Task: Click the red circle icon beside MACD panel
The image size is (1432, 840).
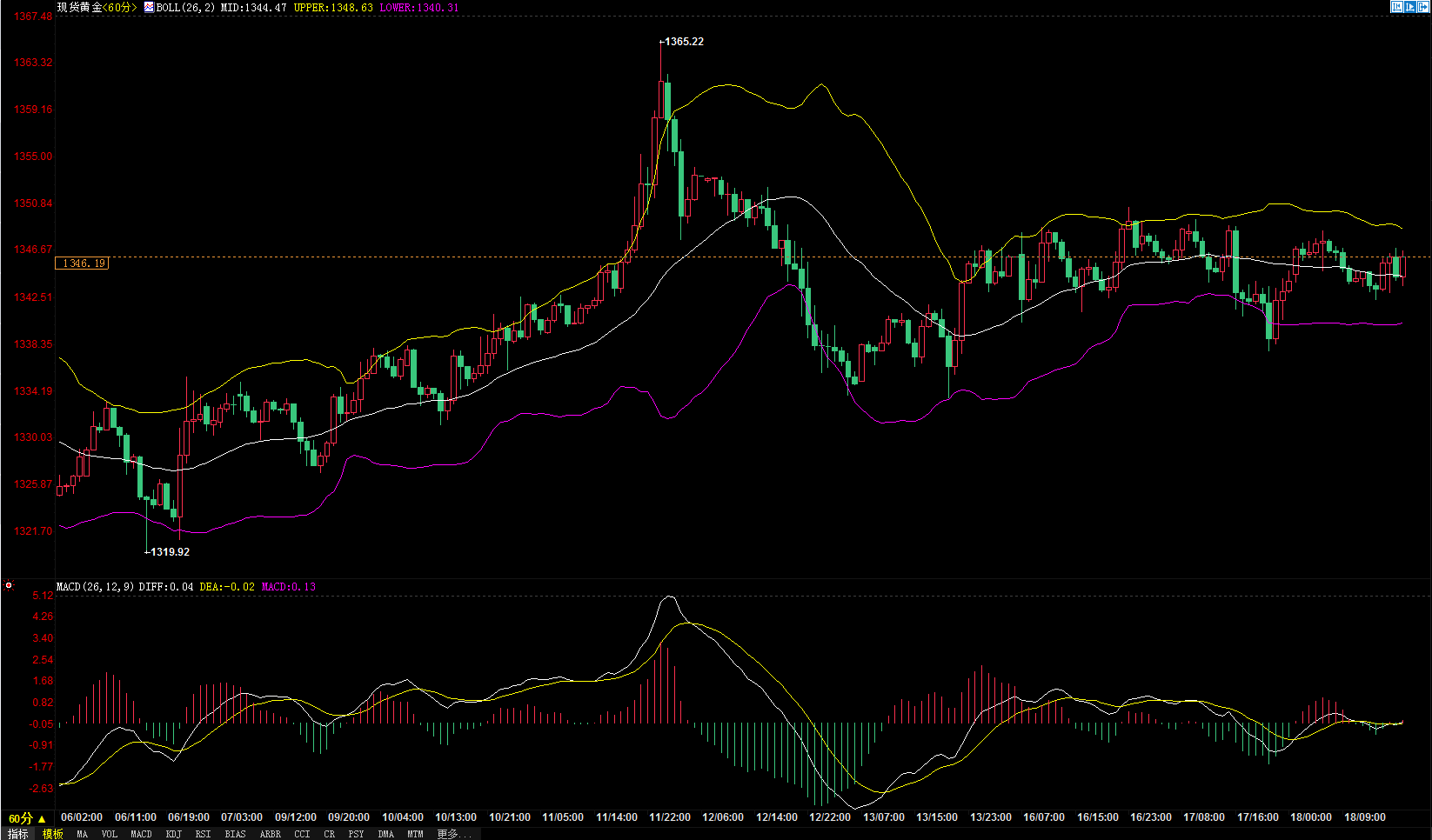Action: [9, 586]
